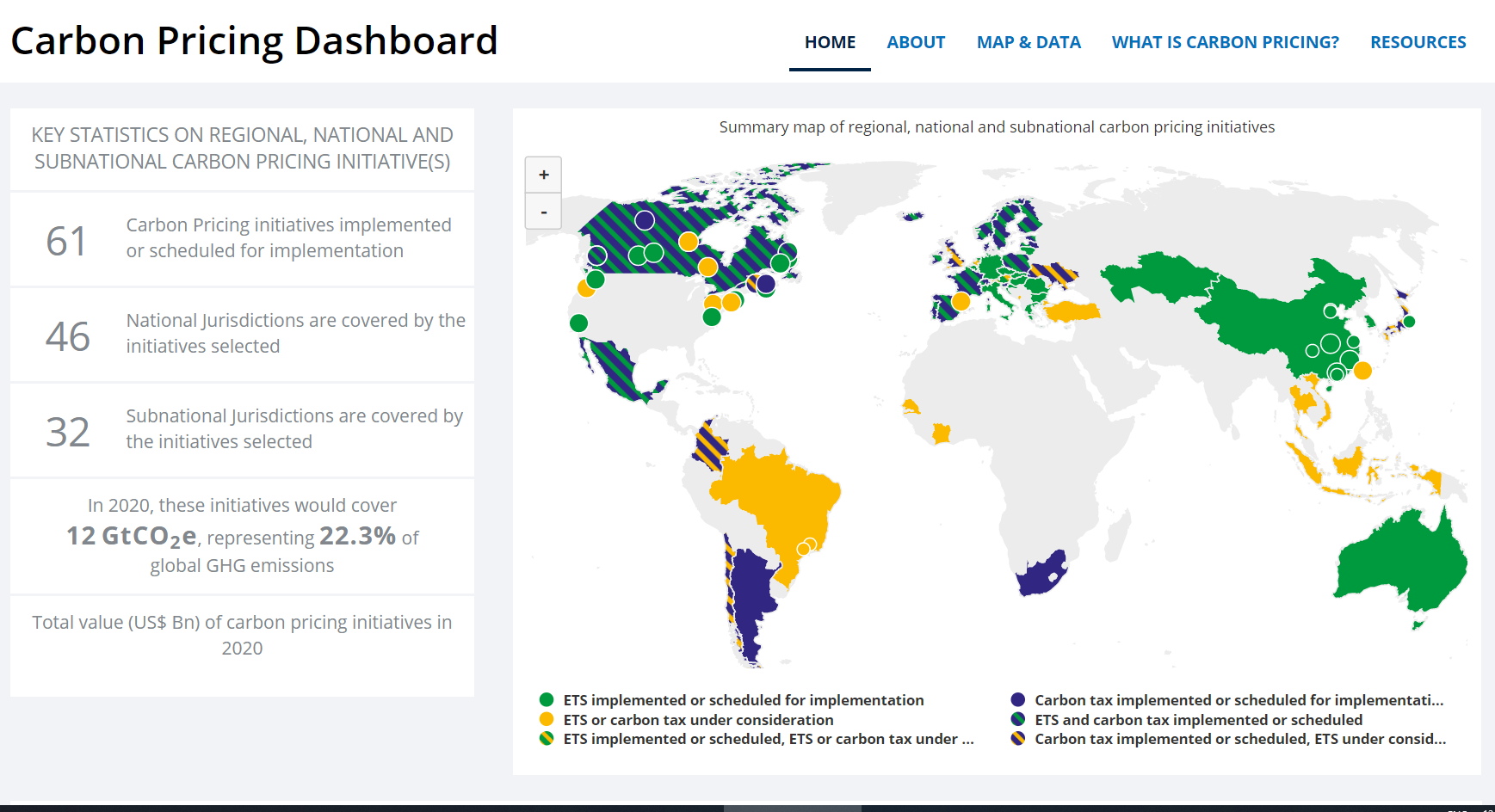The height and width of the screenshot is (812, 1495).
Task: Open the MAP & DATA section
Action: pos(1029,42)
